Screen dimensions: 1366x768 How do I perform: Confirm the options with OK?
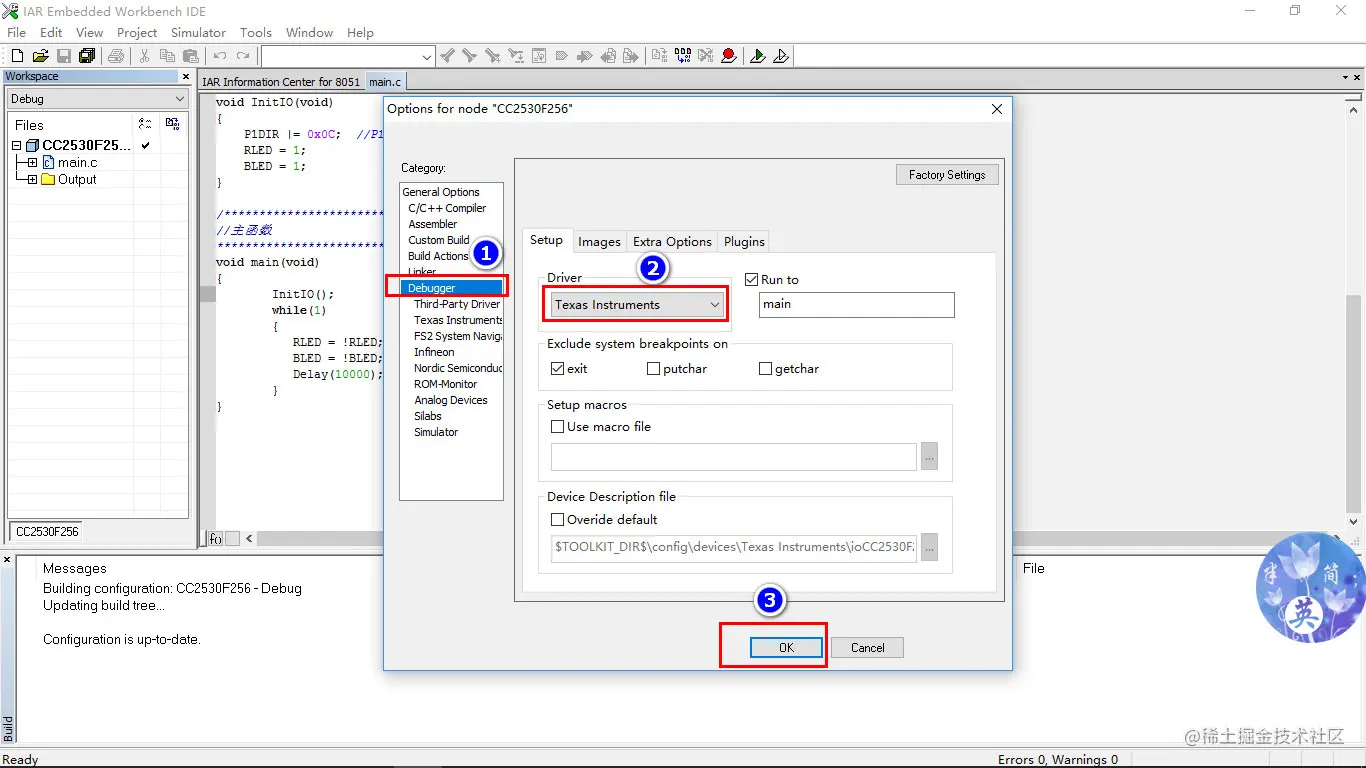(786, 648)
